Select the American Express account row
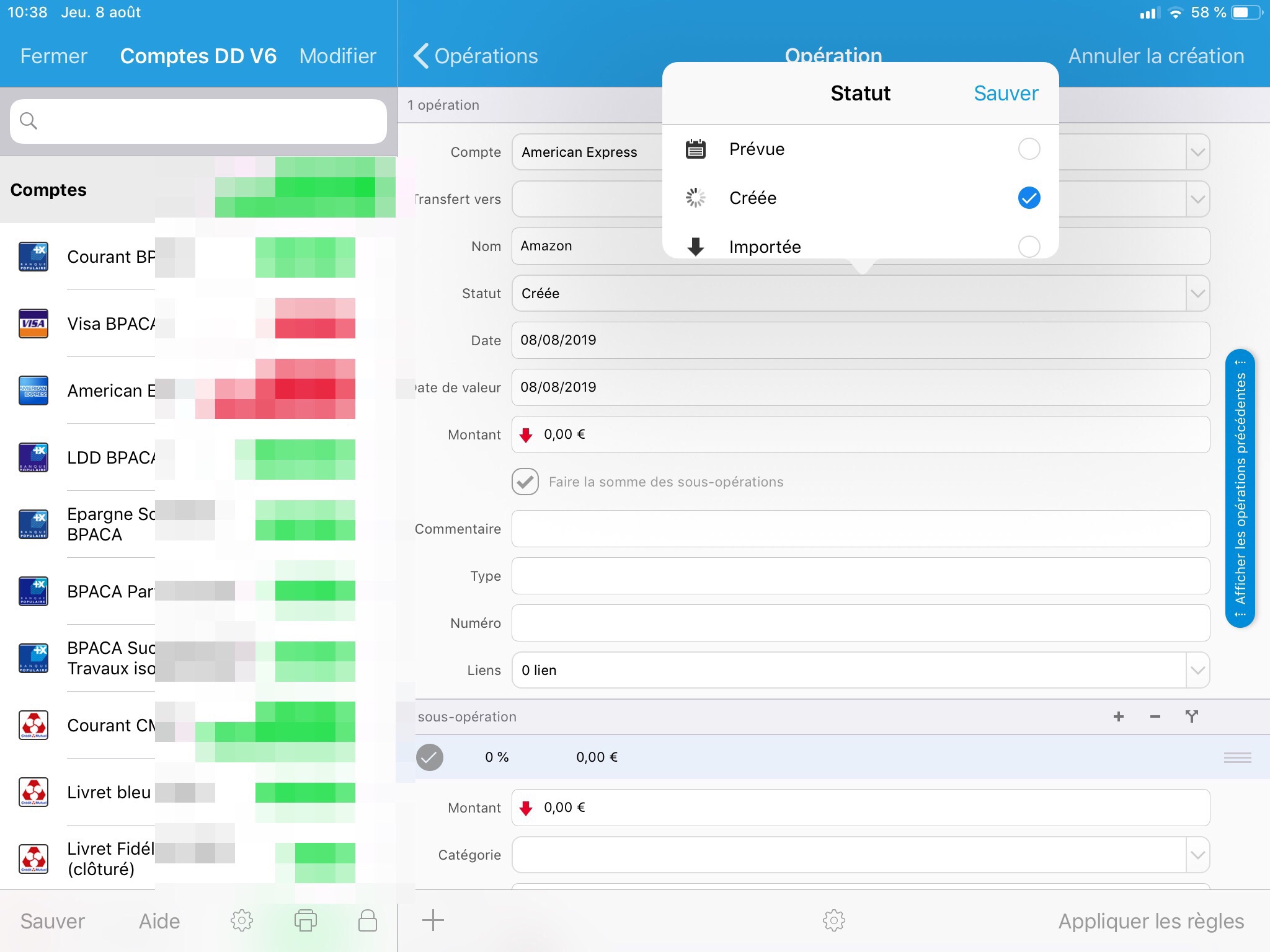Screen dimensions: 1270x952 pos(112,390)
